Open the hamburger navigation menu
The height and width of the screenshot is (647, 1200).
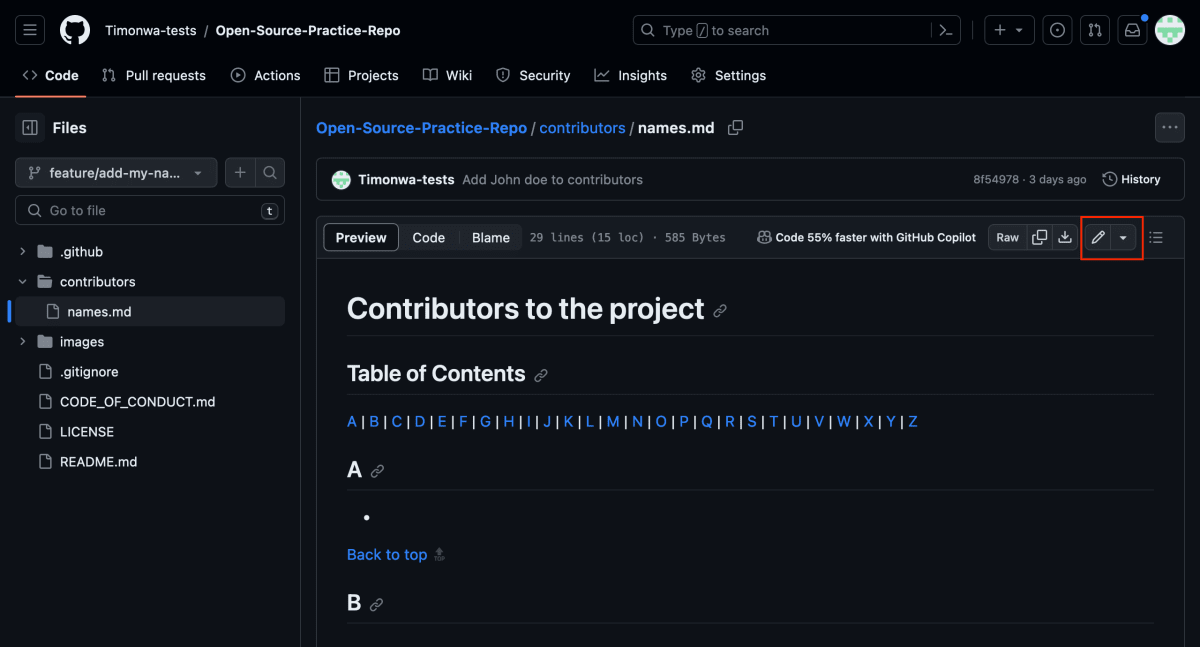(x=30, y=30)
